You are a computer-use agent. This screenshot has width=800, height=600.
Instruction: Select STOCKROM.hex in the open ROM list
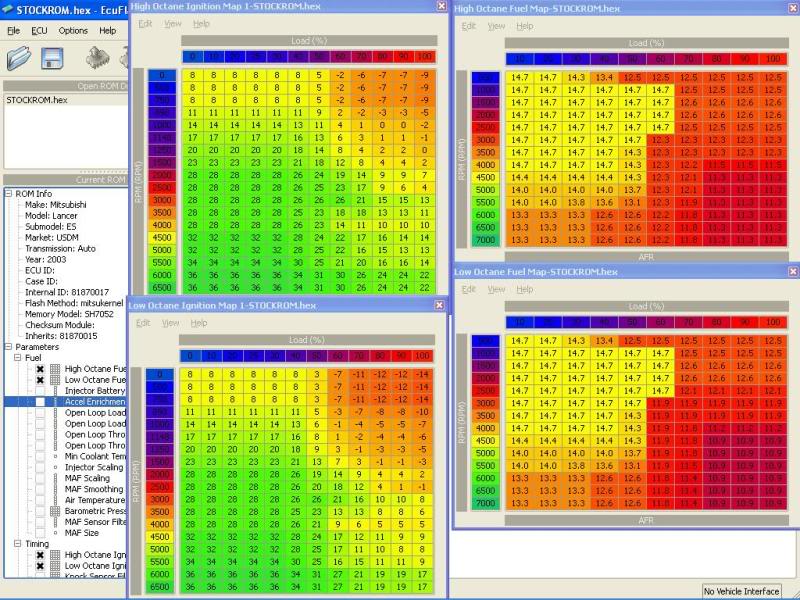coord(37,100)
